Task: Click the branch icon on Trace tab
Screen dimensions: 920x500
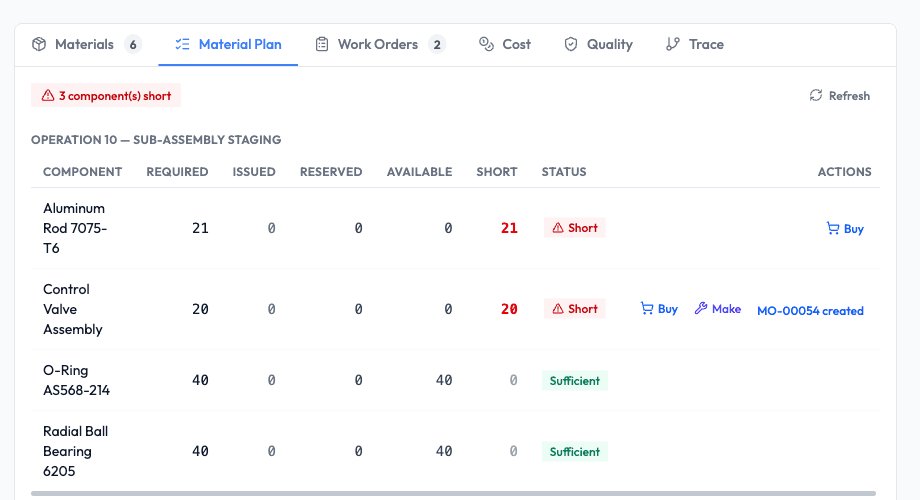Action: (x=672, y=44)
